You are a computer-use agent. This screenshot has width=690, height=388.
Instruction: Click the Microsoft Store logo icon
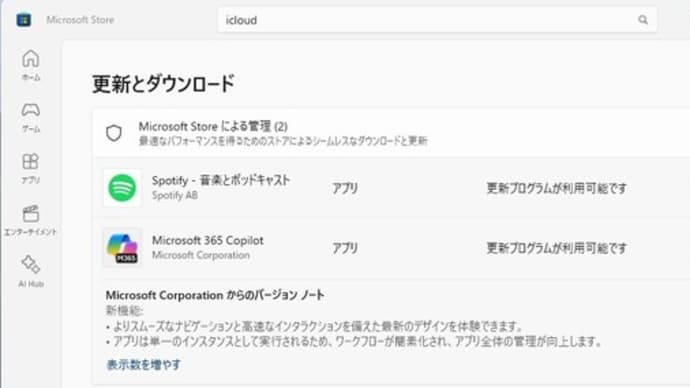(x=23, y=20)
